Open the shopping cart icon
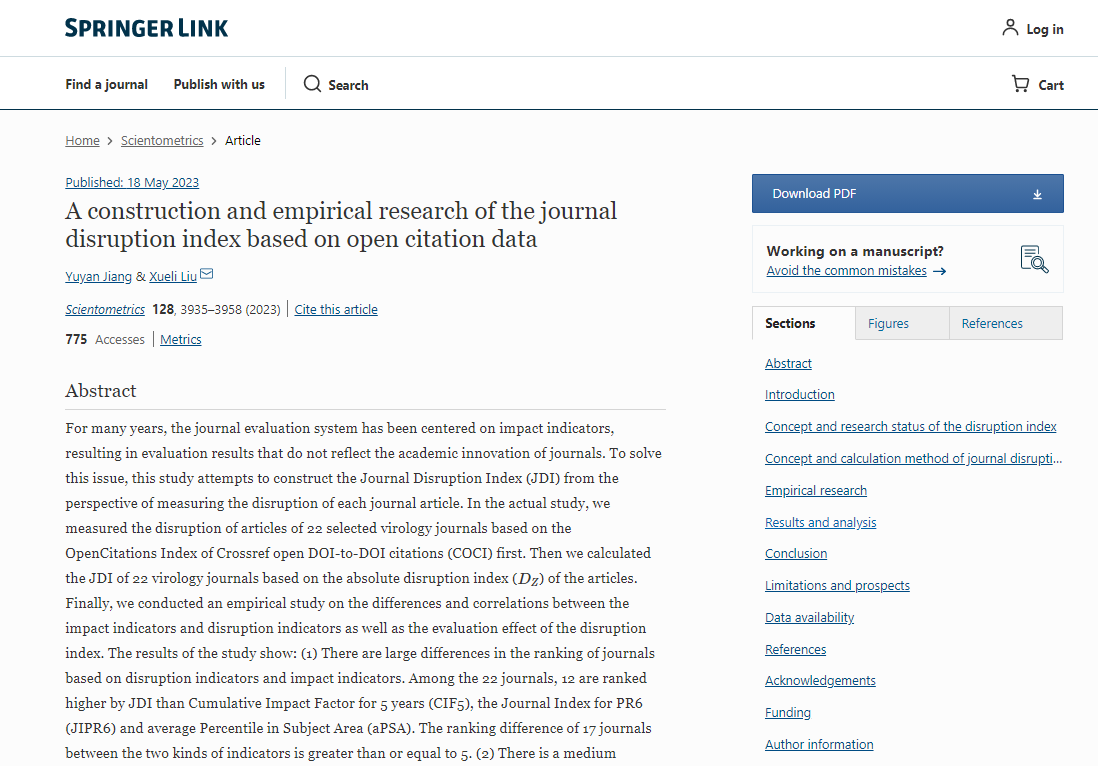 [x=1020, y=84]
